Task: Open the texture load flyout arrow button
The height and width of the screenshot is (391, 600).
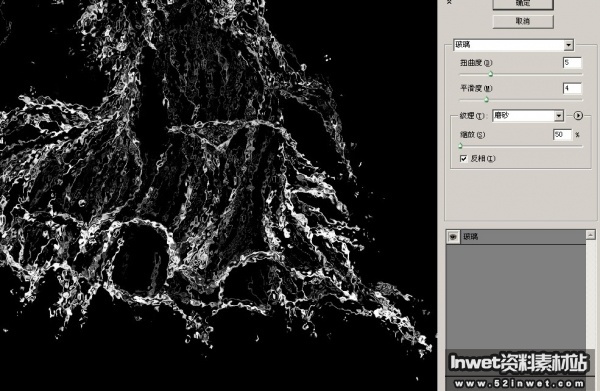Action: tap(578, 115)
